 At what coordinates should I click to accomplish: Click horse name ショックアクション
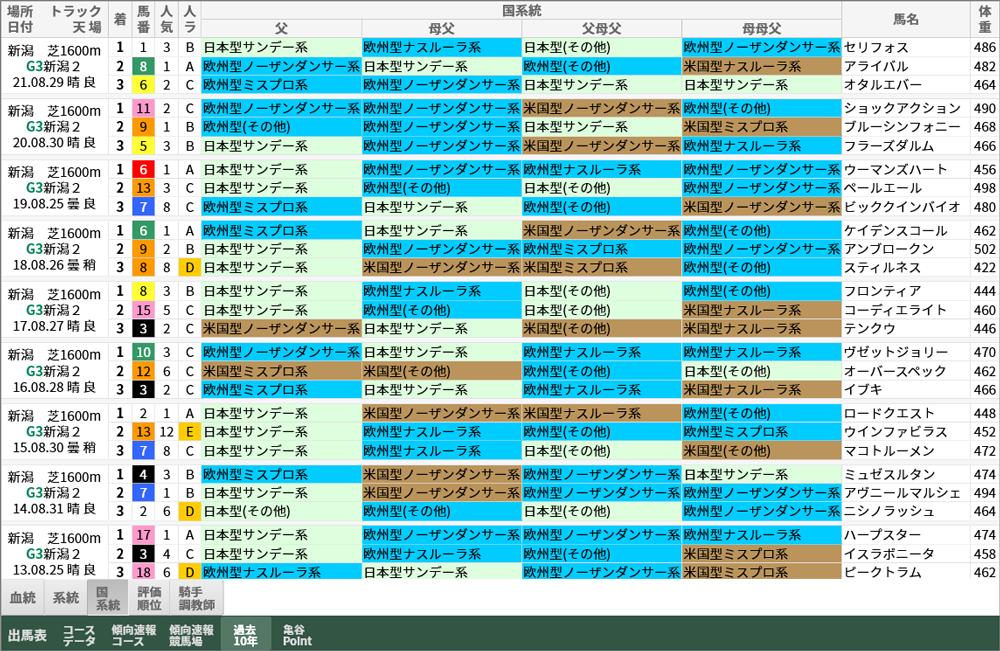(x=902, y=108)
